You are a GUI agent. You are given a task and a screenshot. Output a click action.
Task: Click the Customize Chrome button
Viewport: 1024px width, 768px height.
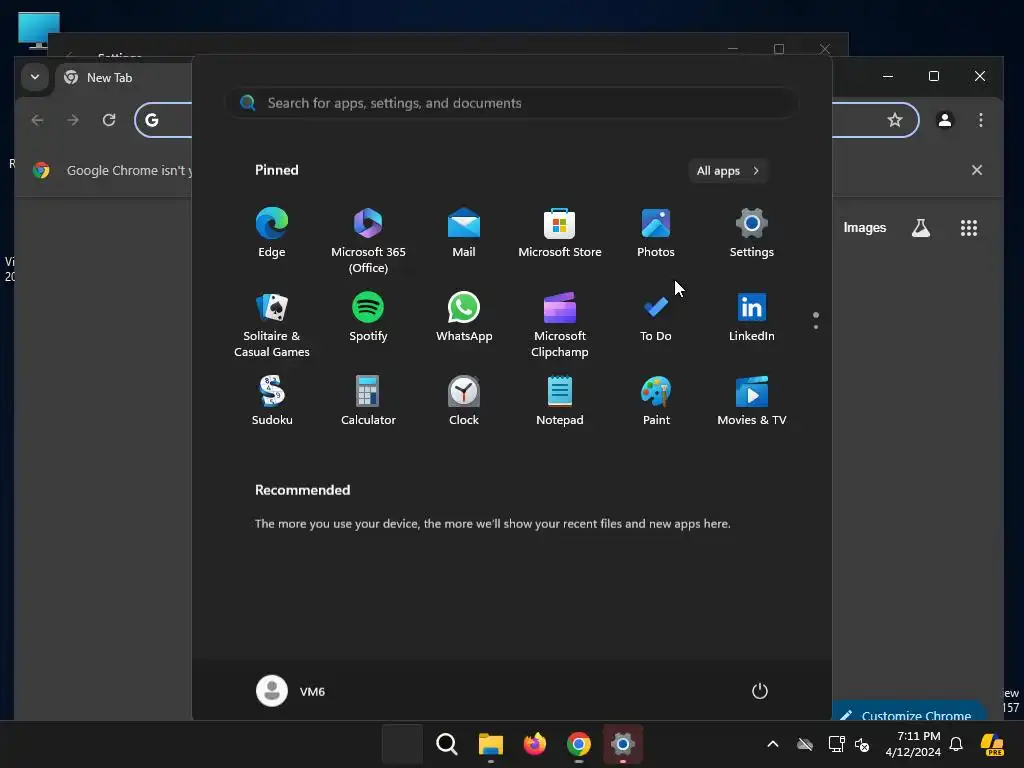pos(909,712)
